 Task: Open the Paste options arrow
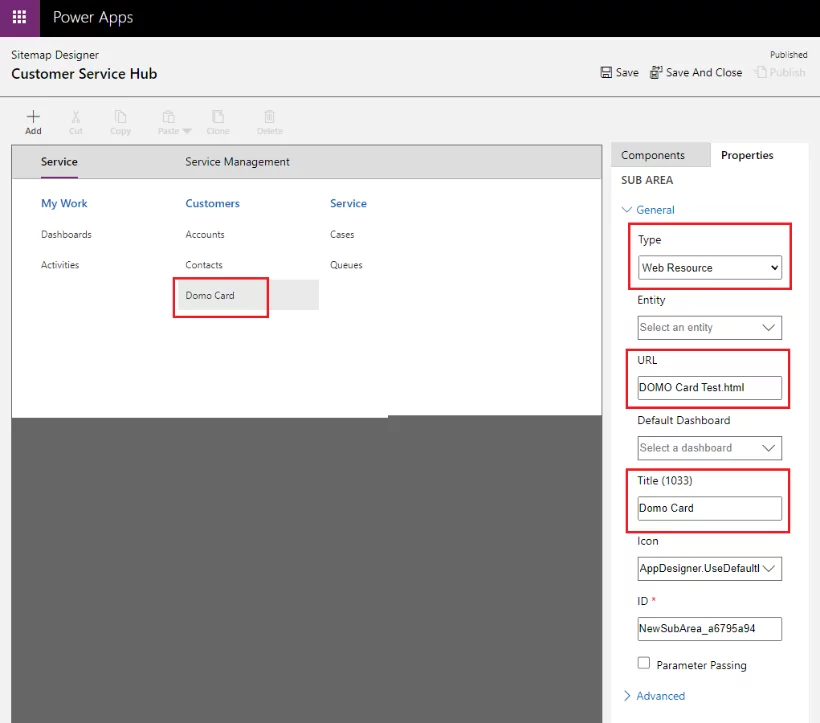187,131
